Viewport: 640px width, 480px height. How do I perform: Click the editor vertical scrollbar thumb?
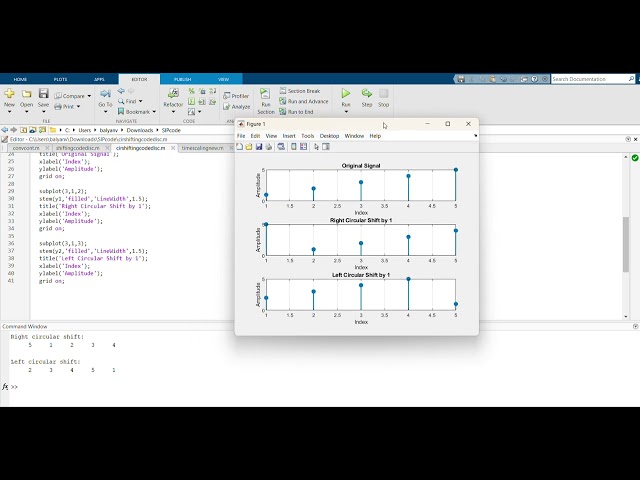pos(626,244)
